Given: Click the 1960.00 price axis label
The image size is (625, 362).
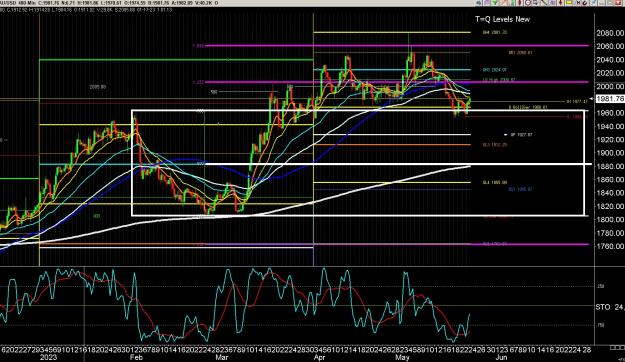Looking at the screenshot, I should [x=610, y=113].
